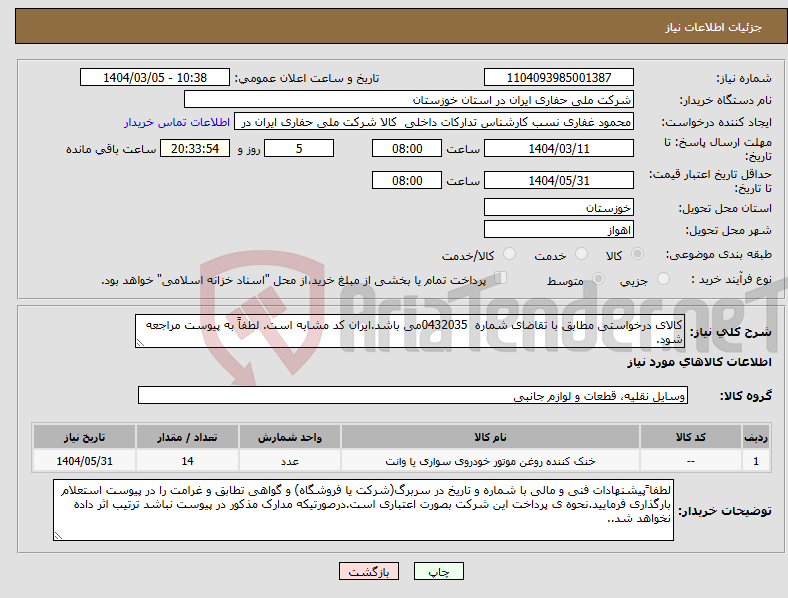Click the اطلاعات کالاهای مورد نیاز section heading

(699, 362)
